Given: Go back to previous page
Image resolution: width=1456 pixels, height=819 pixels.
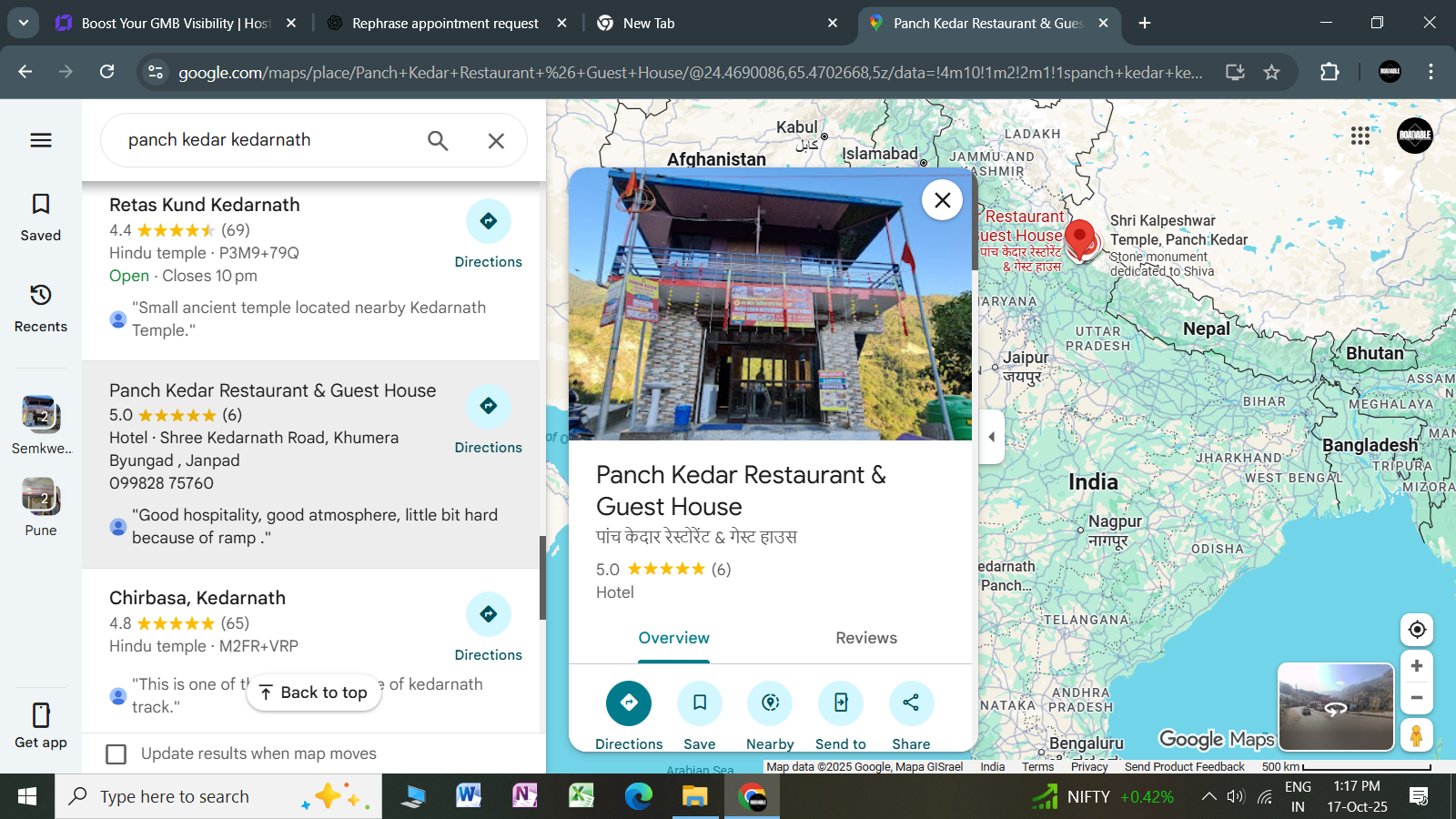Looking at the screenshot, I should point(25,72).
